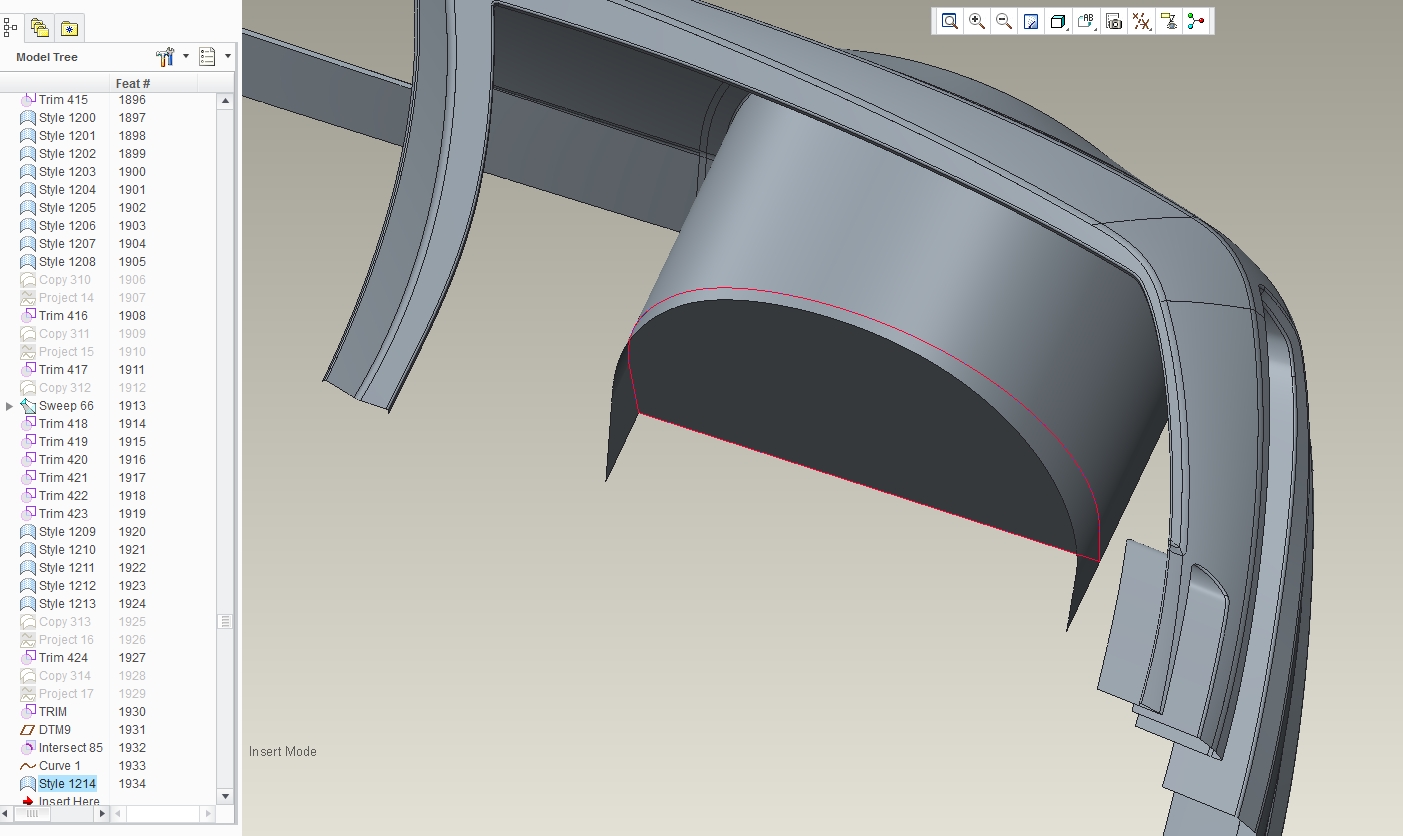Click the Refit view icon
Viewport: 1403px width, 836px height.
tap(949, 21)
